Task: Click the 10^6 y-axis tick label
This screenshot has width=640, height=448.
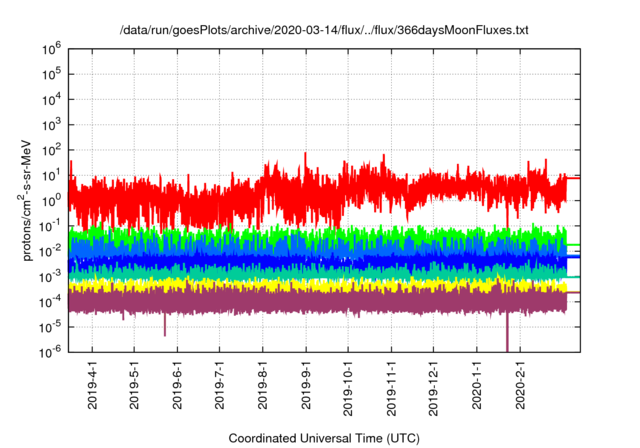Action: point(51,49)
